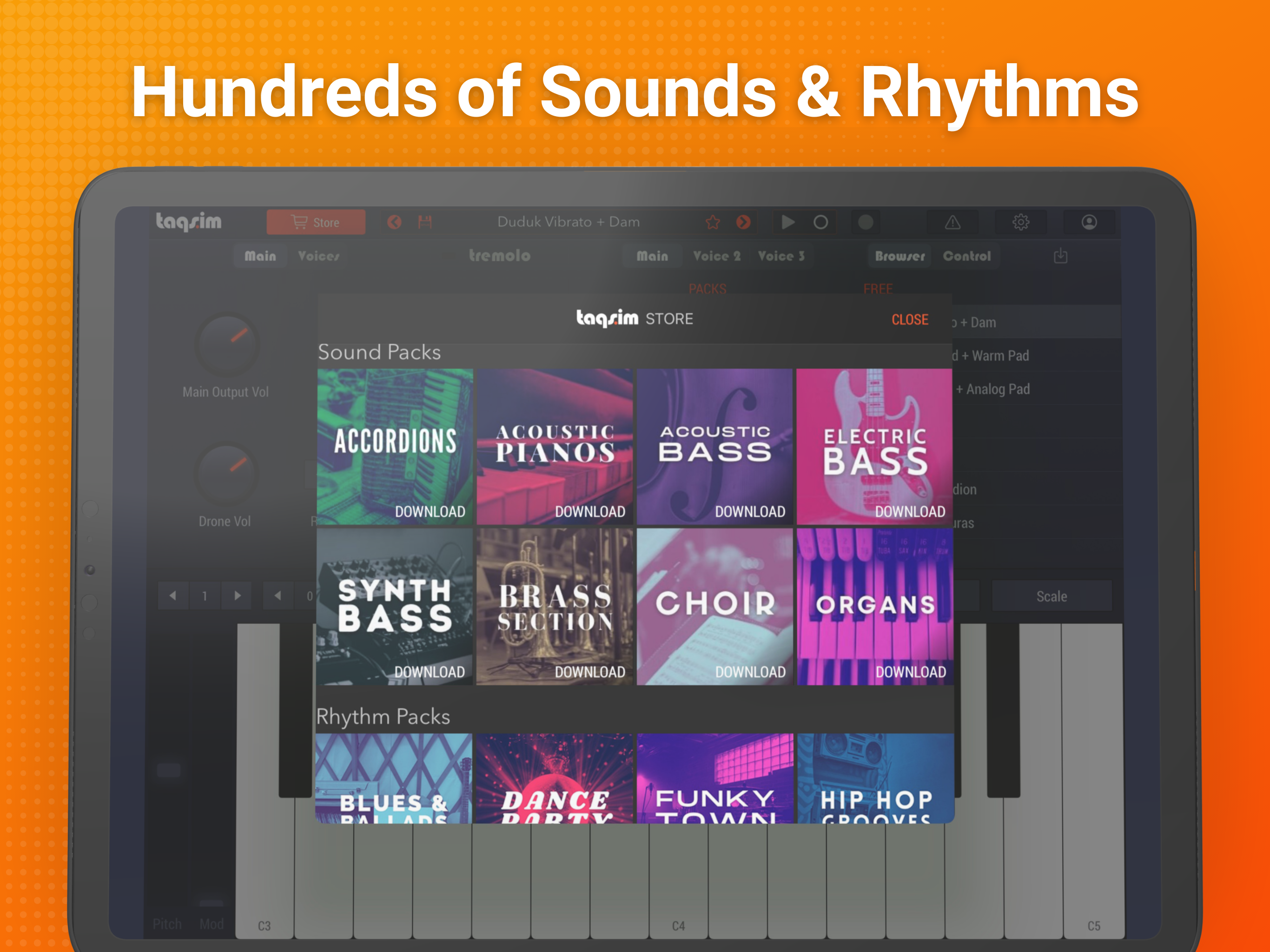Image resolution: width=1270 pixels, height=952 pixels.
Task: Favorite the preset with star icon
Action: (x=713, y=222)
